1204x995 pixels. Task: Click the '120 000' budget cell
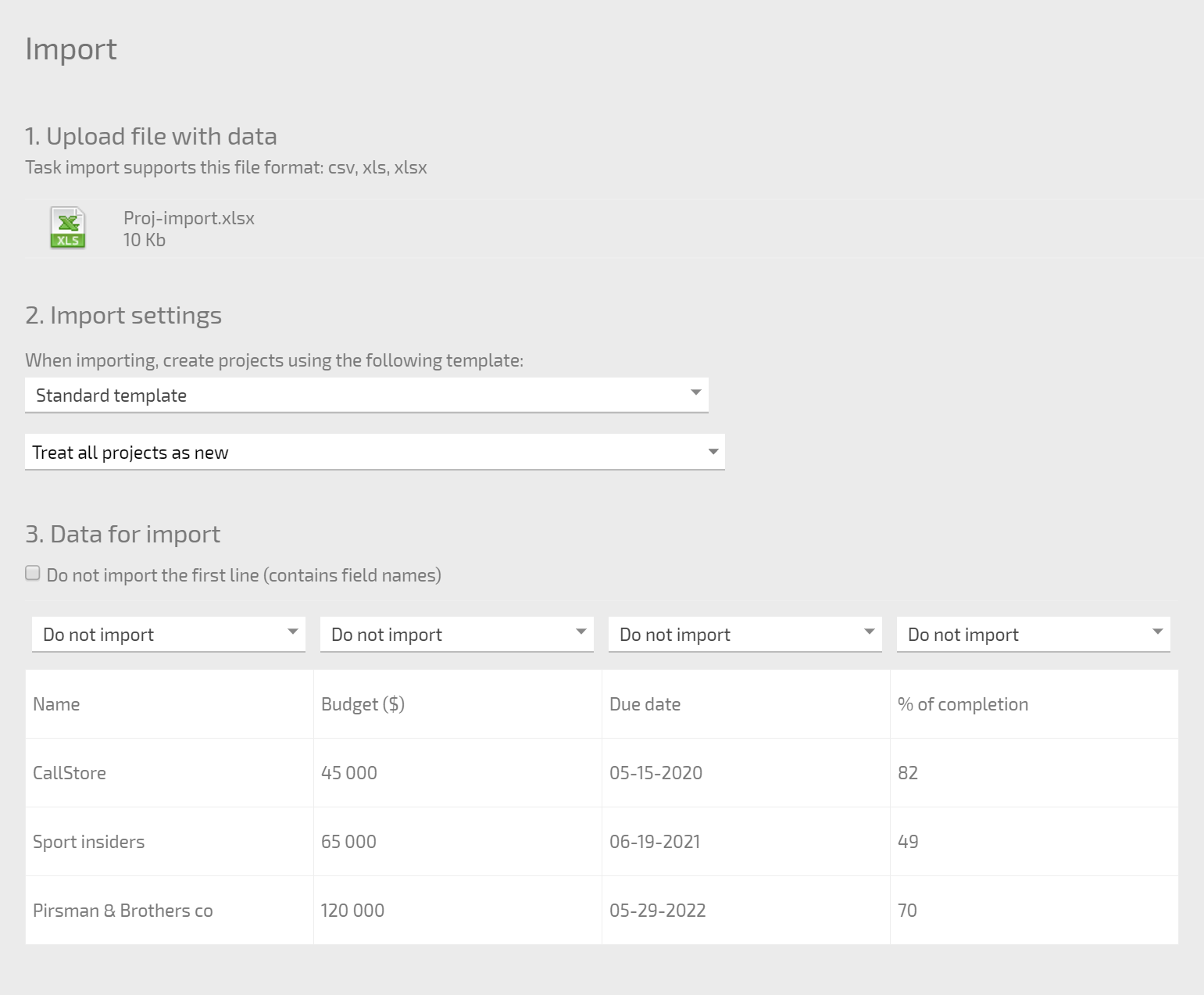(458, 911)
